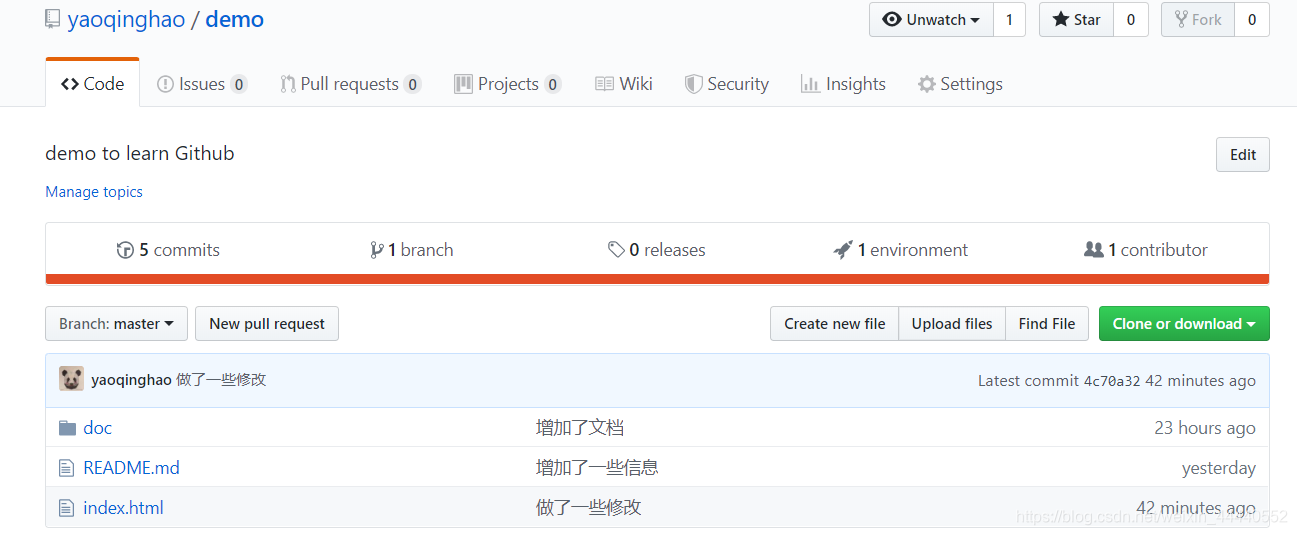This screenshot has height=535, width=1297.
Task: Click the Fork button
Action: (x=1198, y=20)
